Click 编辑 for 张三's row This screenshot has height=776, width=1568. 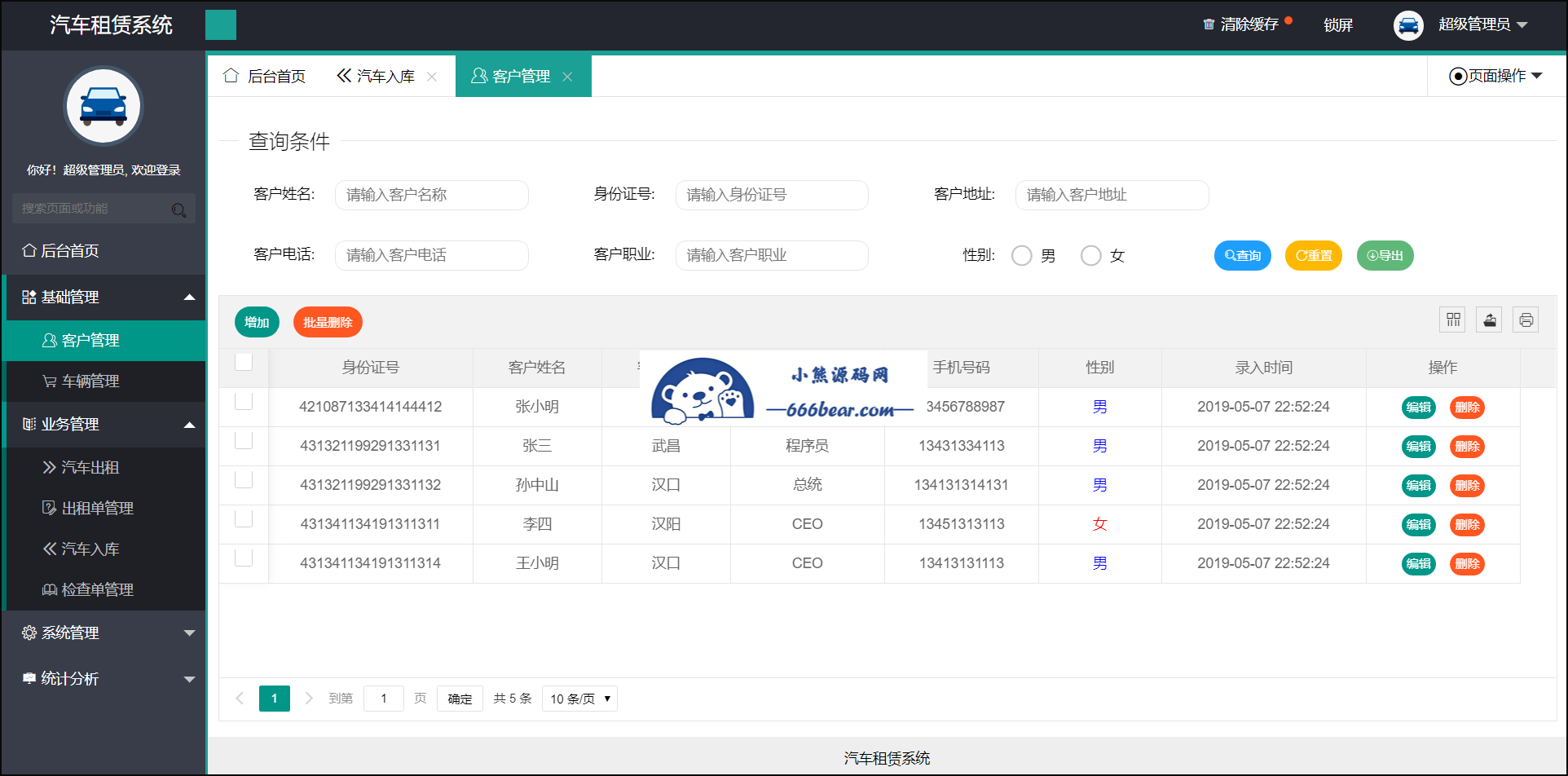coord(1419,447)
